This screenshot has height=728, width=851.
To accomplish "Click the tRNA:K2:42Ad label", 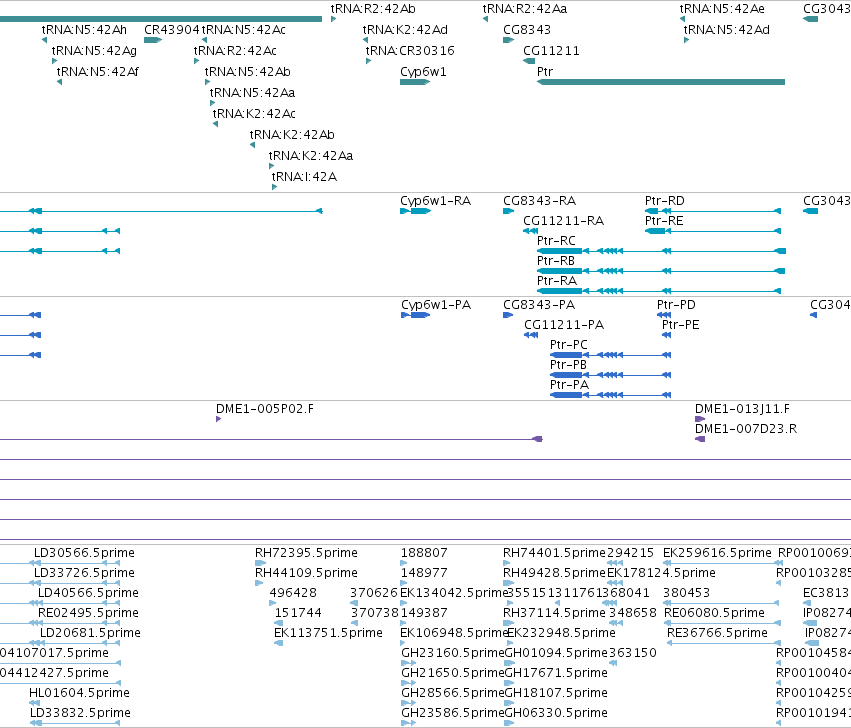I will (405, 30).
